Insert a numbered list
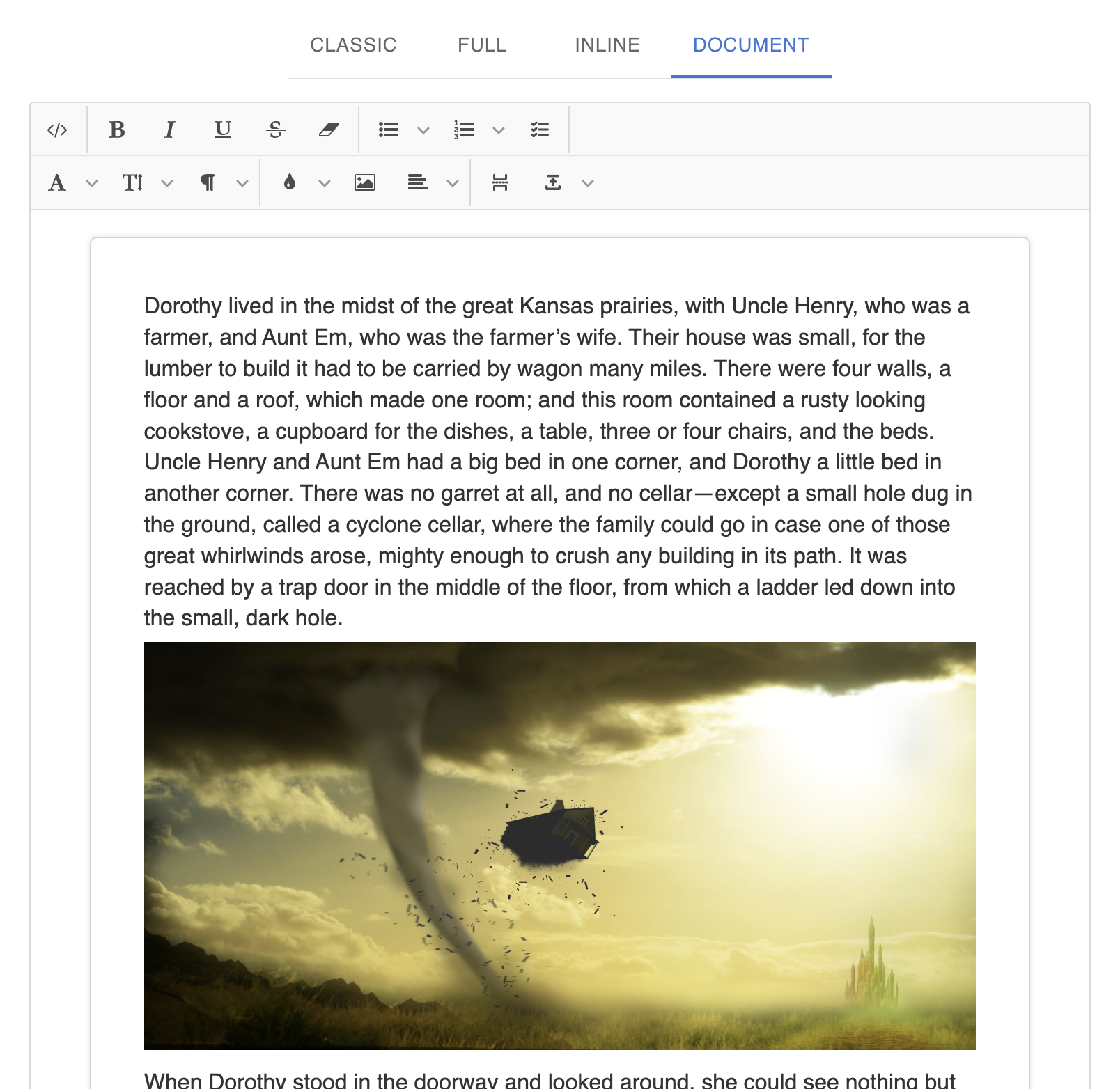This screenshot has height=1089, width=1120. [x=464, y=130]
